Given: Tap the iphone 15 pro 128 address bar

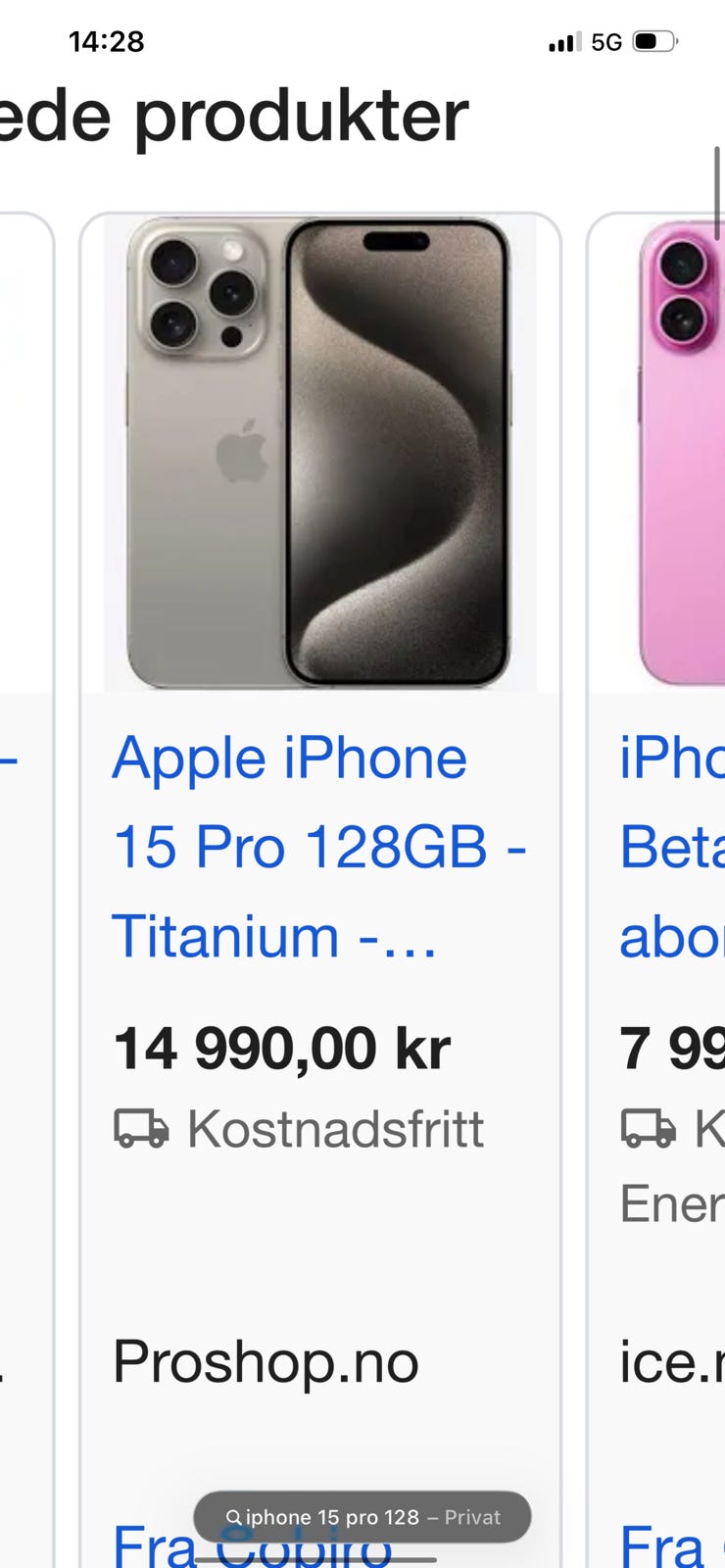Looking at the screenshot, I should [x=362, y=1517].
